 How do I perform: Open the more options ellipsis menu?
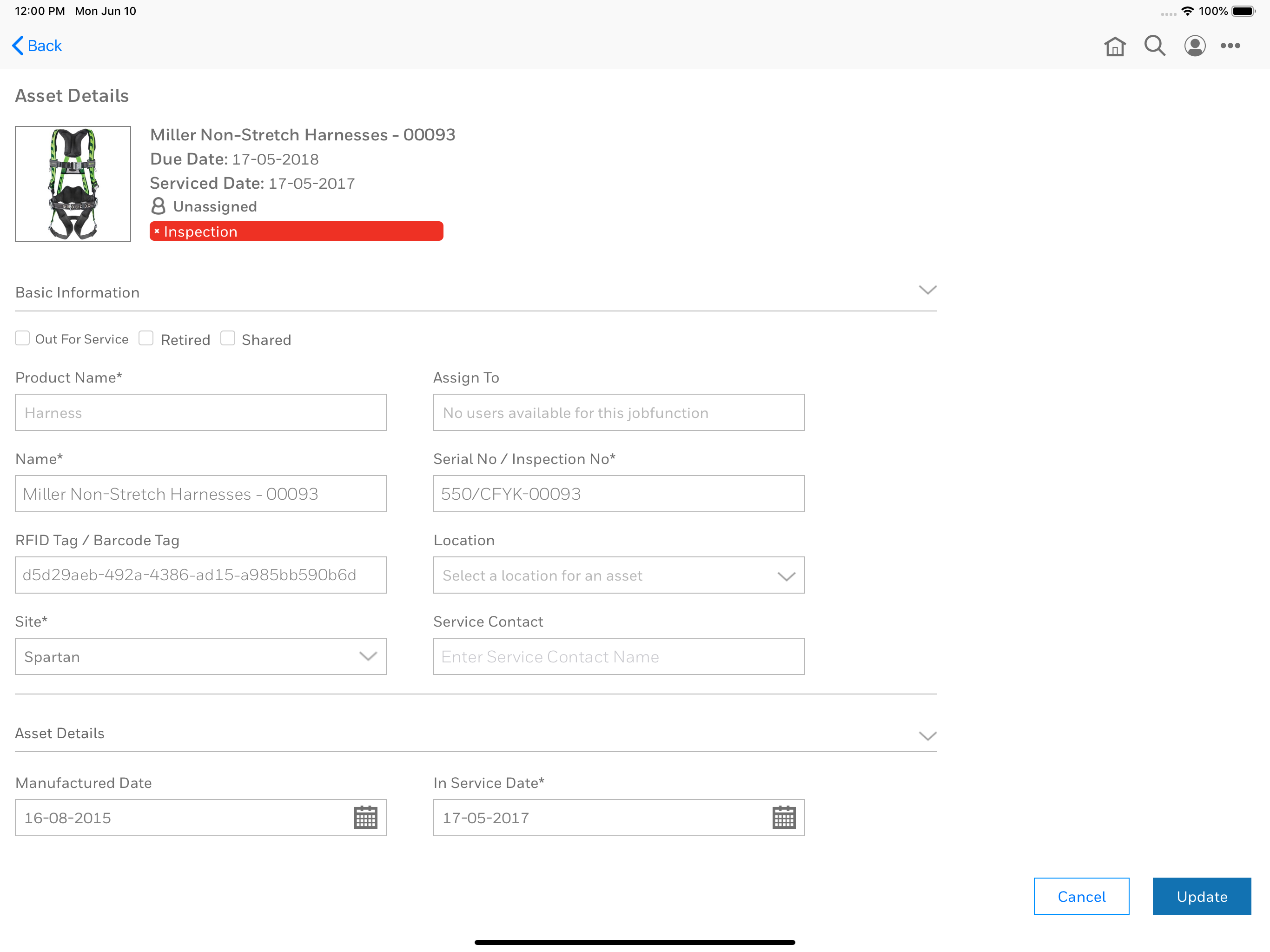coord(1230,46)
